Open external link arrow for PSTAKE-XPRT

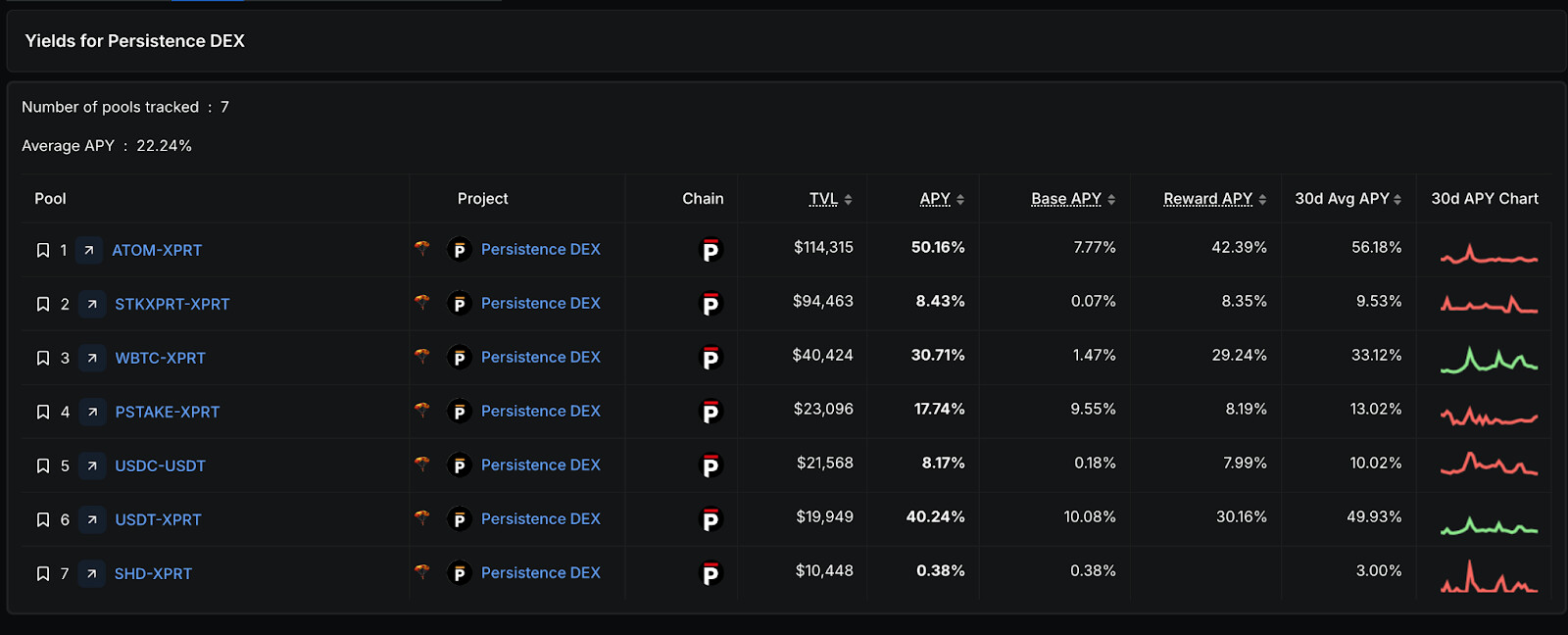point(92,412)
